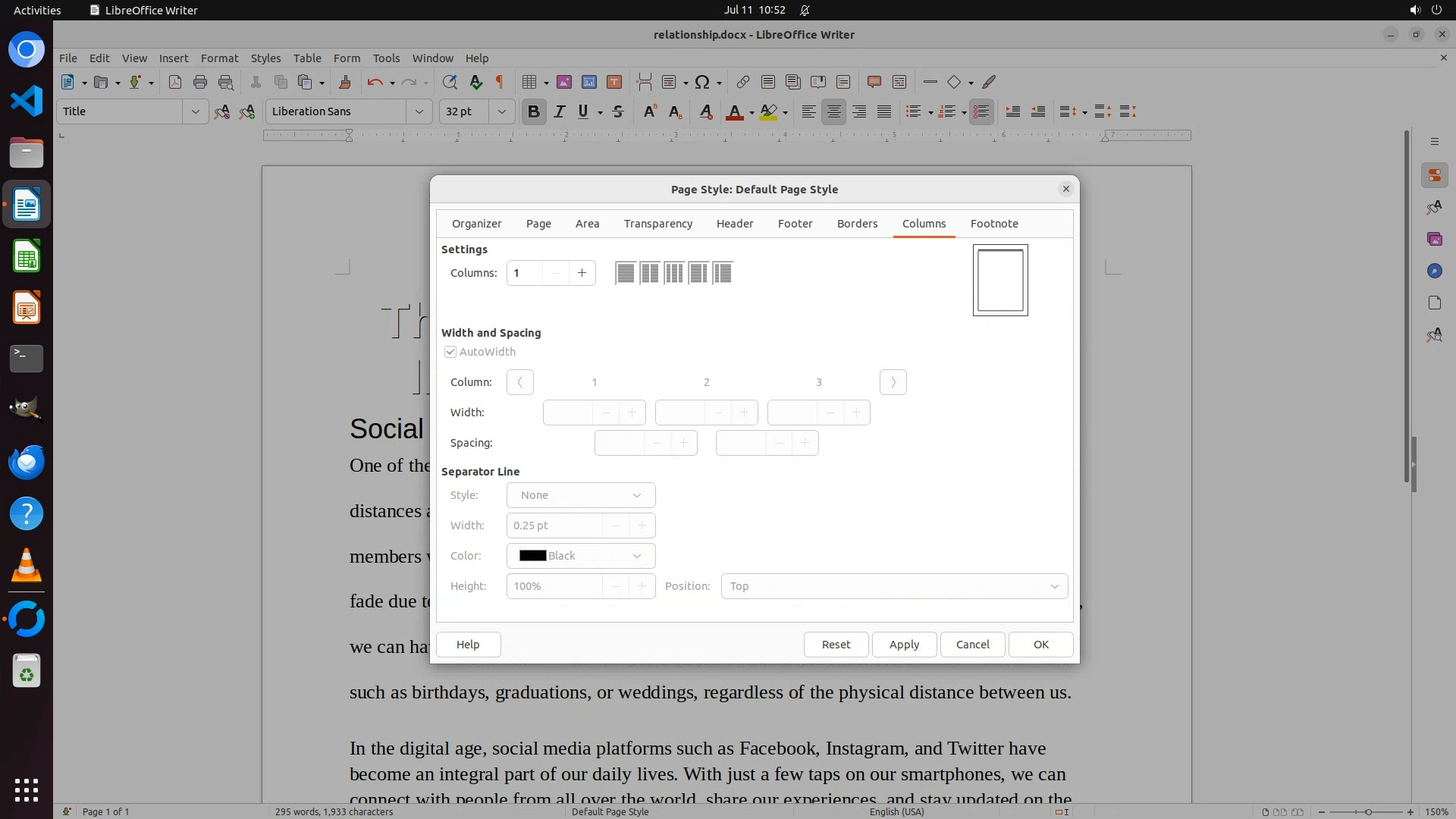Click the Justified alignment icon
This screenshot has height=819, width=1456.
(884, 112)
